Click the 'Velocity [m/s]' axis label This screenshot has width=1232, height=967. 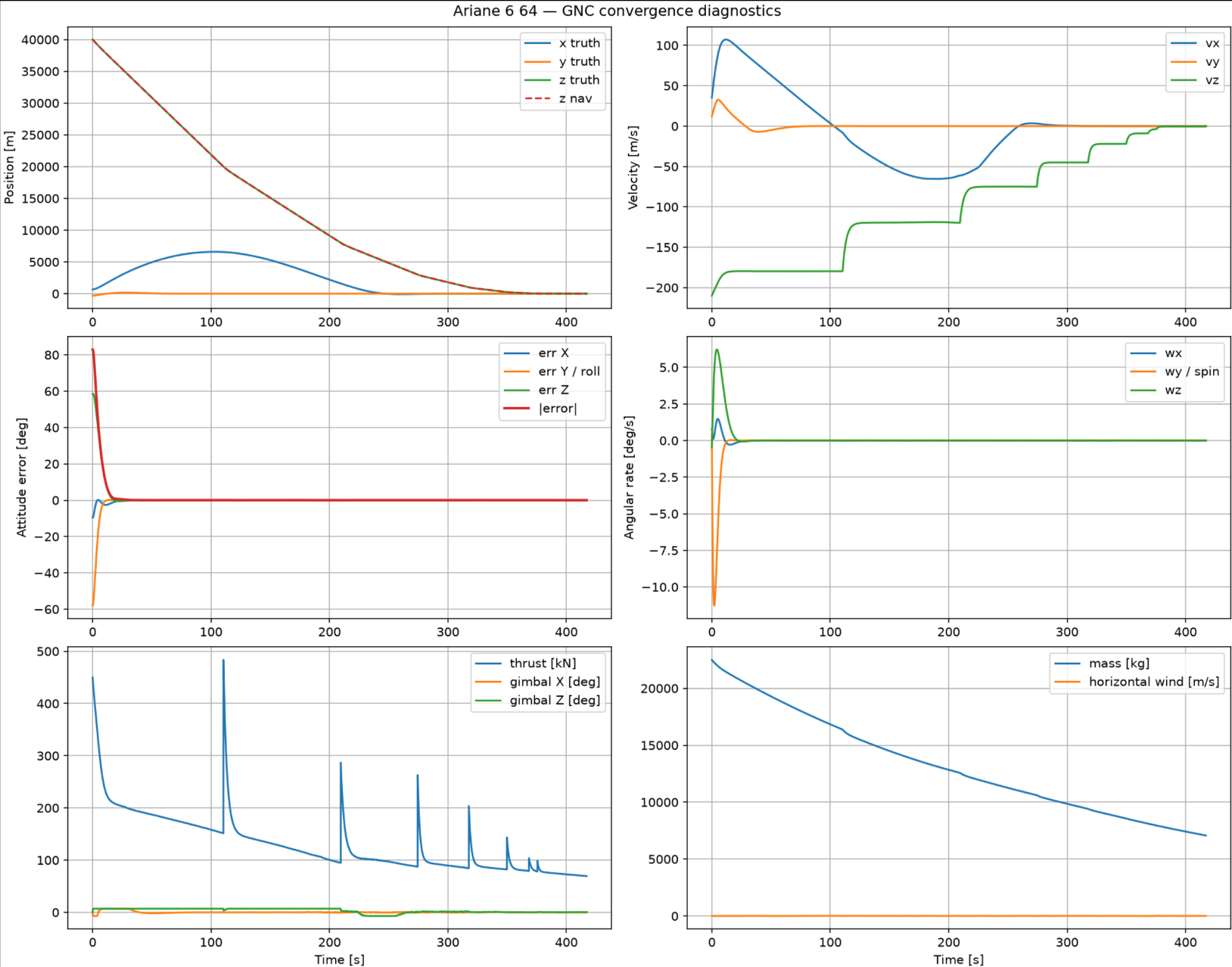tap(633, 167)
